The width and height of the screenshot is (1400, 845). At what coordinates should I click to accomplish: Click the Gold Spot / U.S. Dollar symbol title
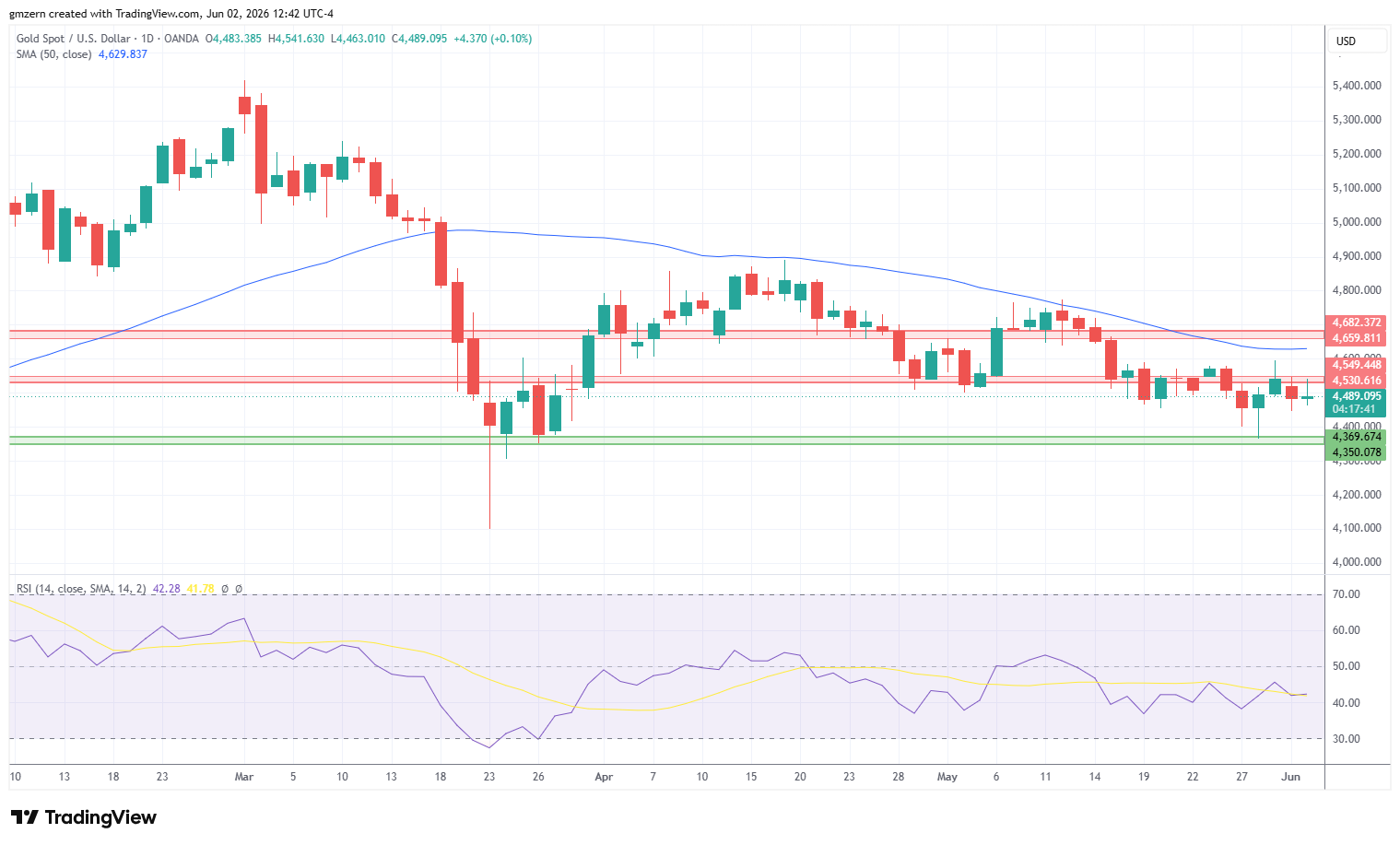point(74,39)
